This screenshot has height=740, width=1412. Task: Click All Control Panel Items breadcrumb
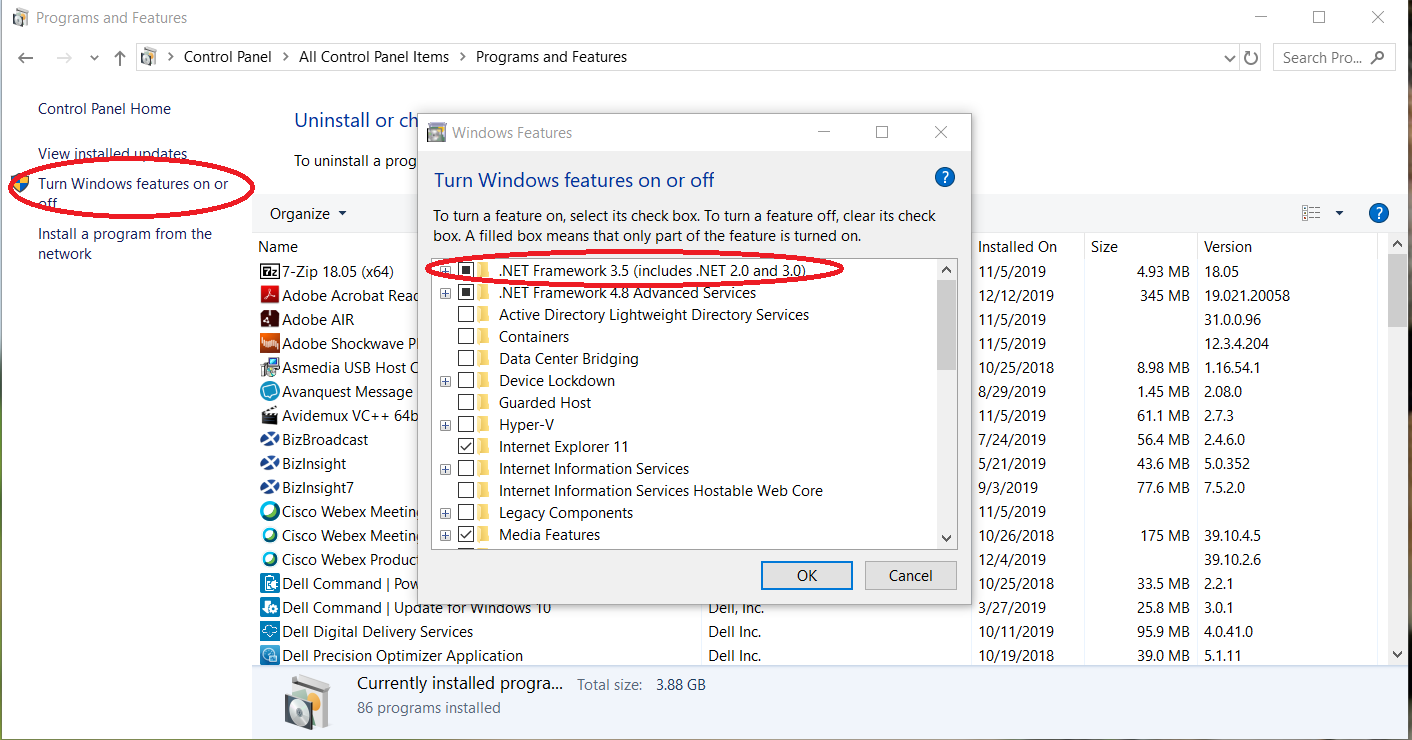[374, 57]
